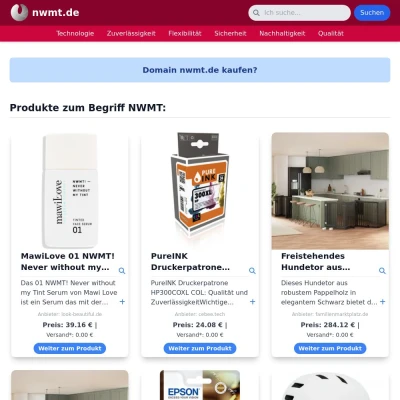This screenshot has height=400, width=400.
Task: Click the magnifier icon on the PureINK card
Action: [x=252, y=271]
